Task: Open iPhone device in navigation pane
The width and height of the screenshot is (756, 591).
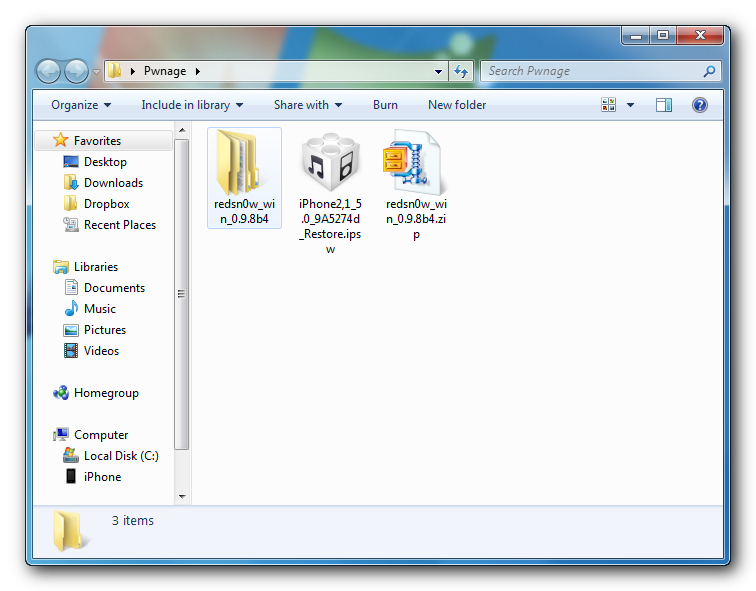Action: pos(102,477)
